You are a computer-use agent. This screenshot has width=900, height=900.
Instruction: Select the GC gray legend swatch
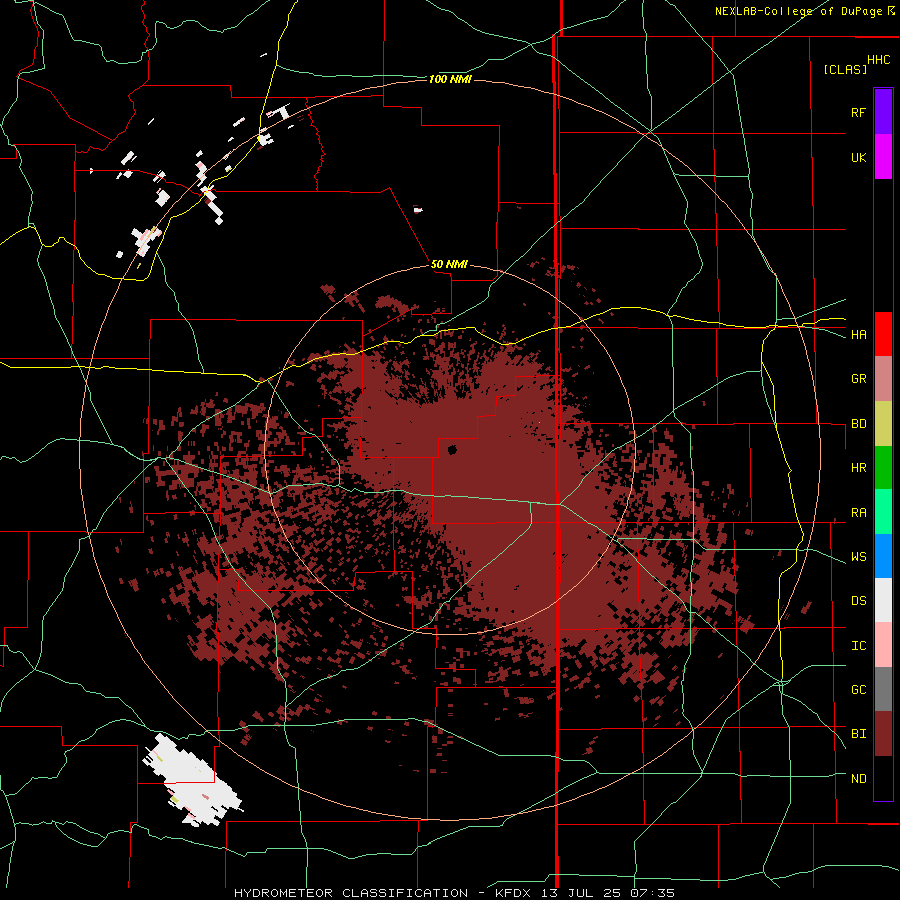coord(883,689)
